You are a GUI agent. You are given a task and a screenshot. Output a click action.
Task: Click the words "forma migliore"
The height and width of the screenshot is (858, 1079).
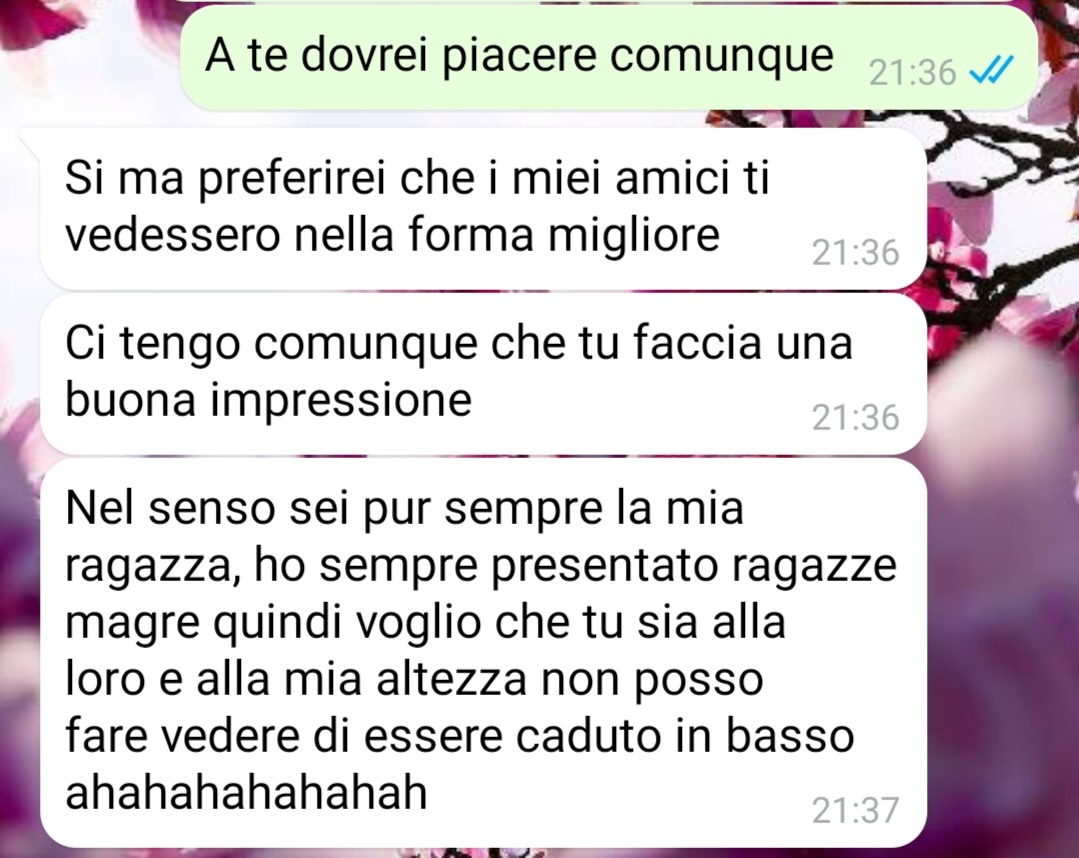[564, 234]
